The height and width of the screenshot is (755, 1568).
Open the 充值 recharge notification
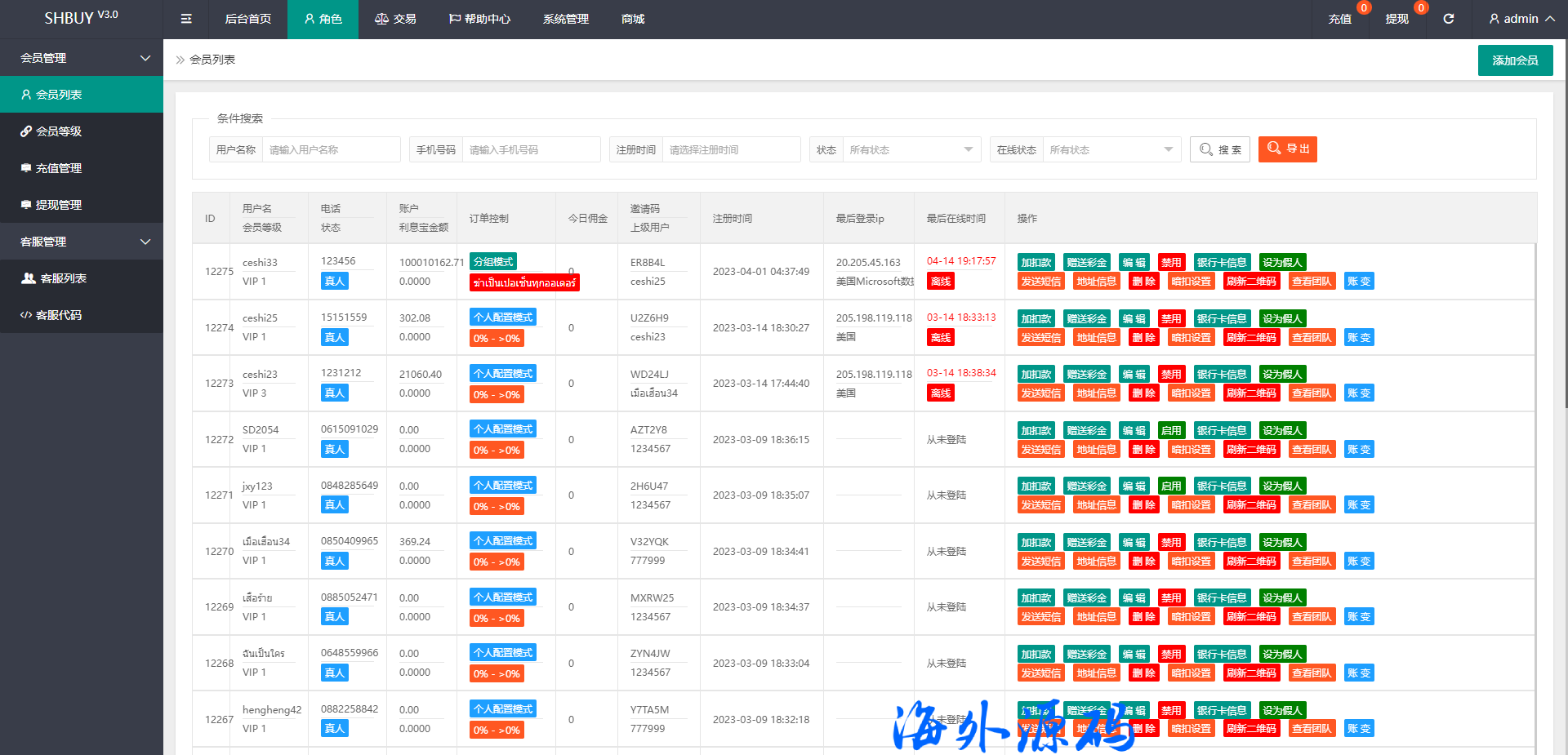pos(1339,19)
